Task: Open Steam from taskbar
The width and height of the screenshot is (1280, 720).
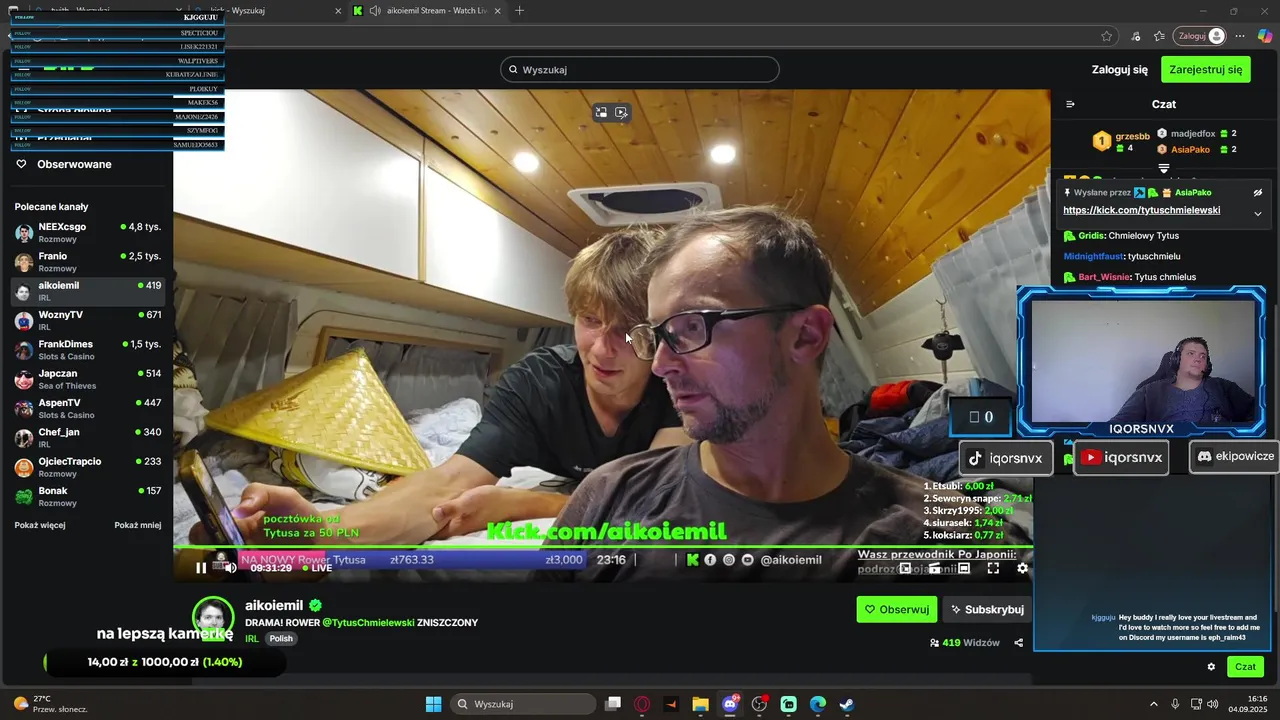Action: tap(847, 704)
